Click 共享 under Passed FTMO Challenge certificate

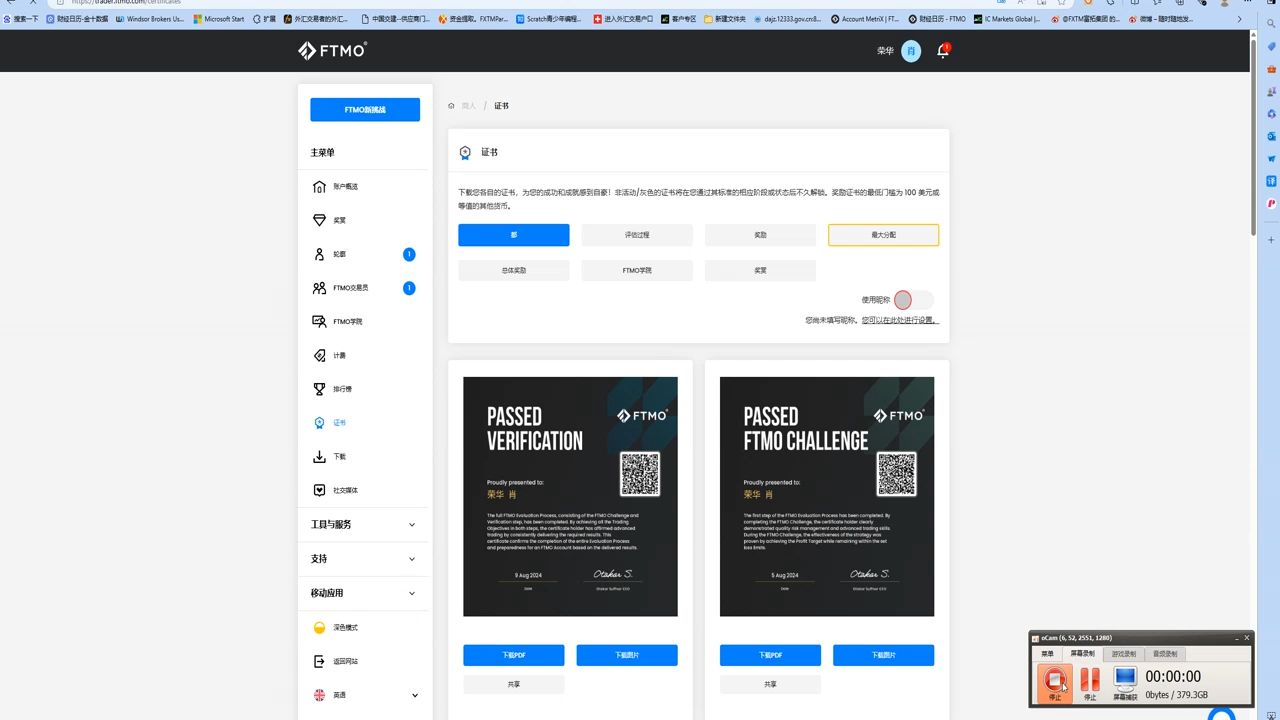(770, 684)
